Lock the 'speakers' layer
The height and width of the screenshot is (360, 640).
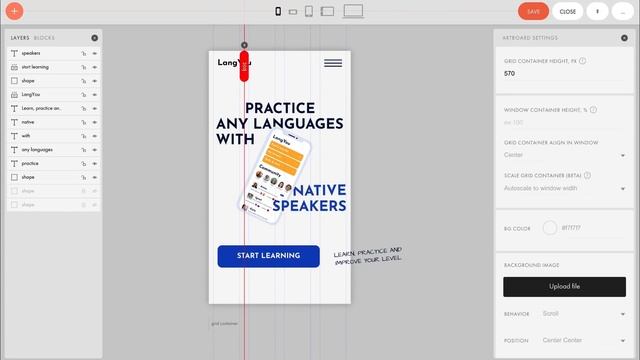pos(84,53)
